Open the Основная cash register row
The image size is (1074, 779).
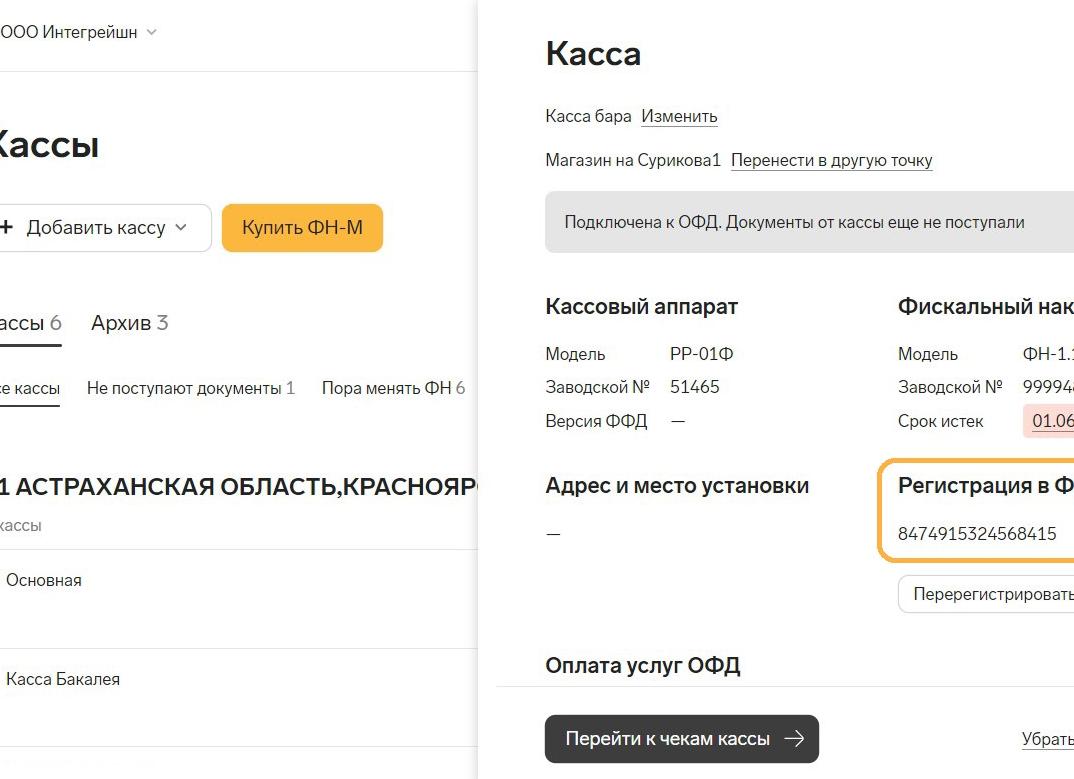coord(238,599)
